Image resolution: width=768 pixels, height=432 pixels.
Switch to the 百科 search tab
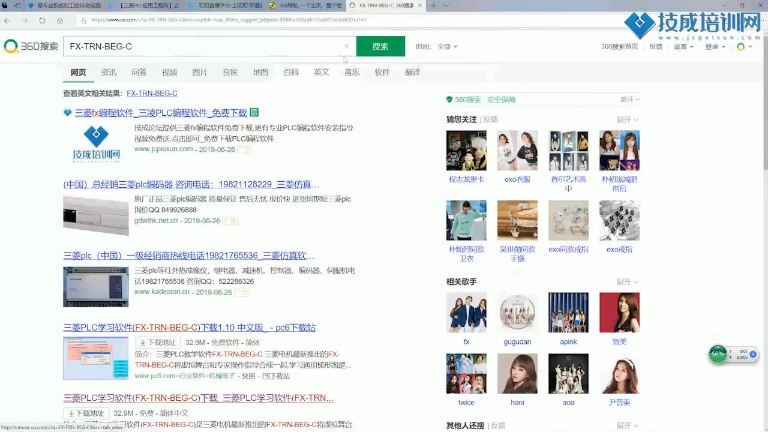pyautogui.click(x=291, y=72)
